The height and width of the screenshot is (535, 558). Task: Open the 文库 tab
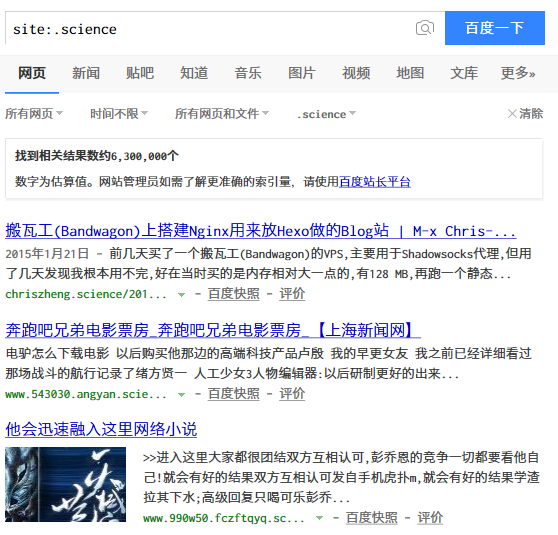click(464, 73)
